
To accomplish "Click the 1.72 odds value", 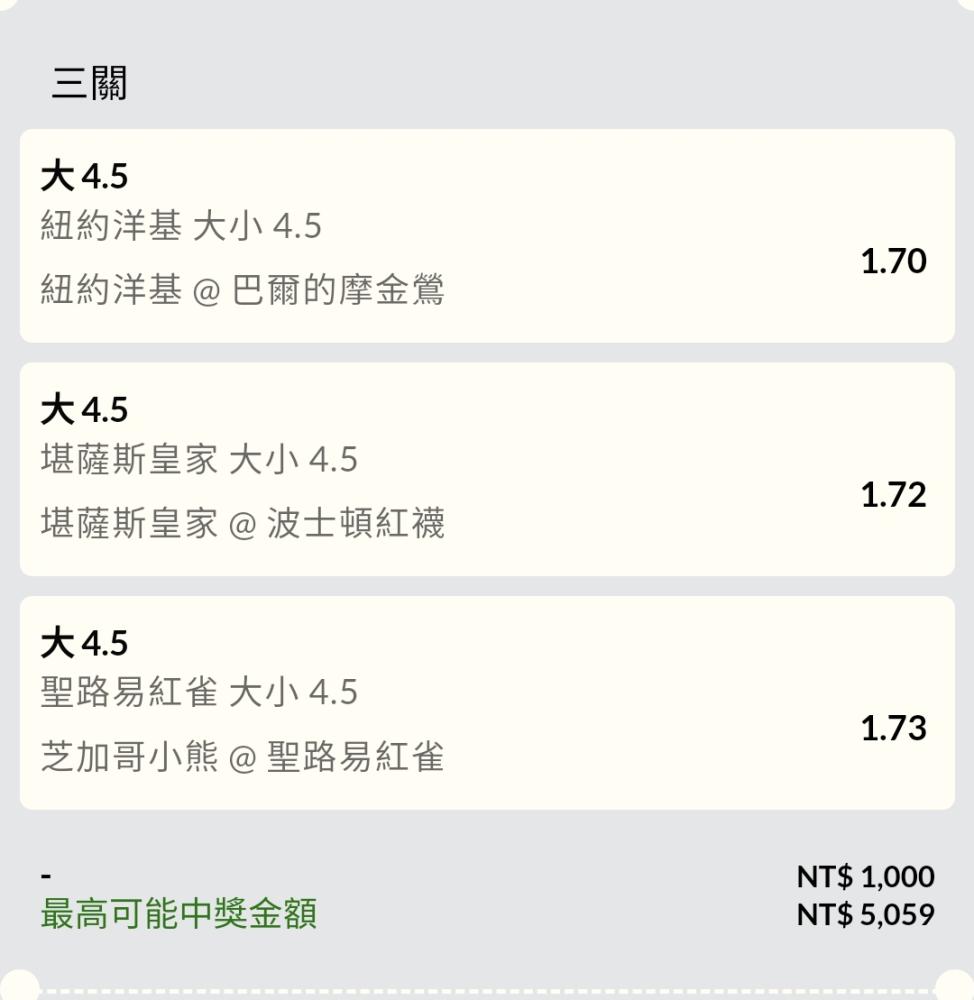I will pos(893,494).
